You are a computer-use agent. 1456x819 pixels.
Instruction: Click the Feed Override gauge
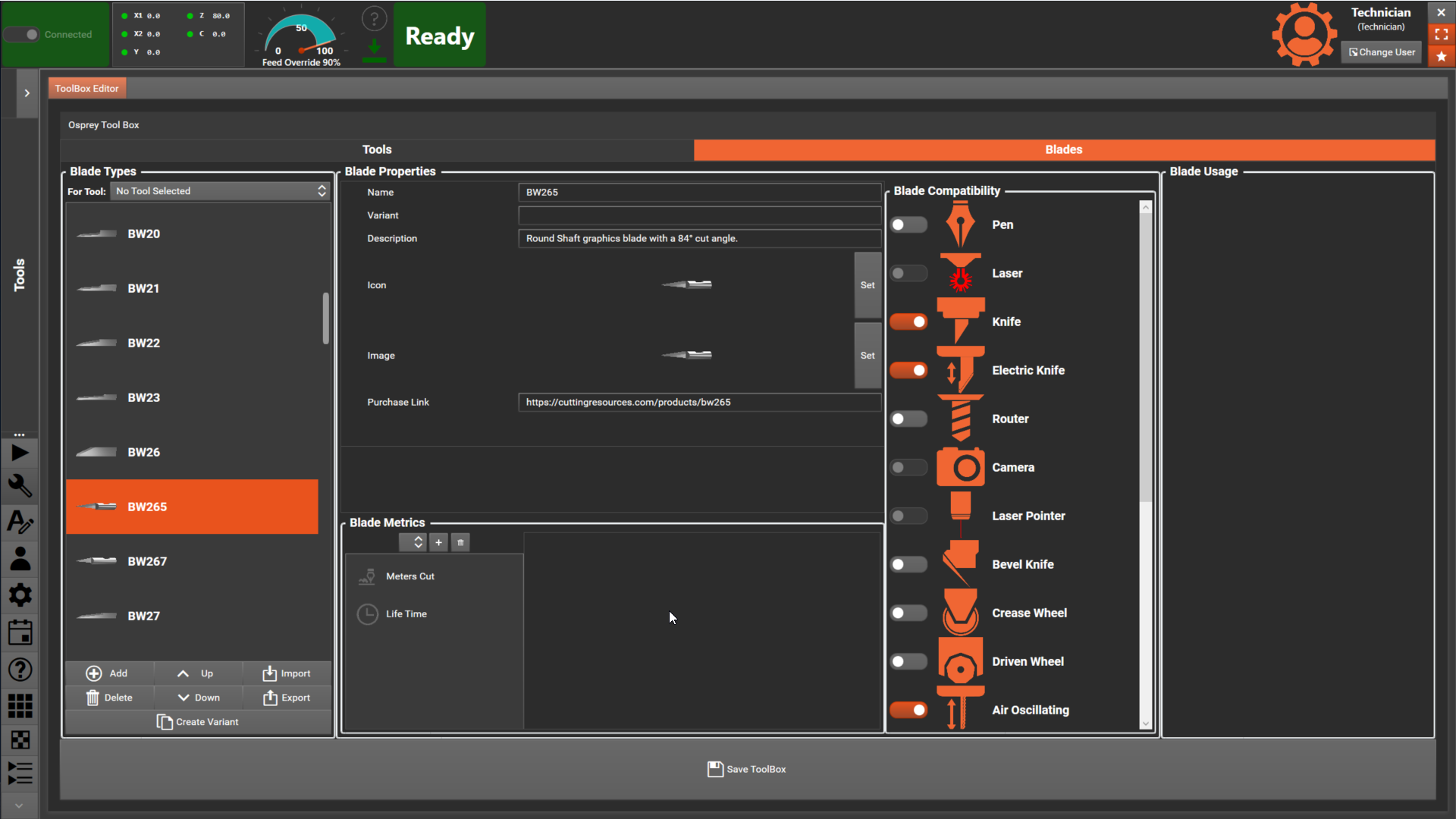[301, 38]
